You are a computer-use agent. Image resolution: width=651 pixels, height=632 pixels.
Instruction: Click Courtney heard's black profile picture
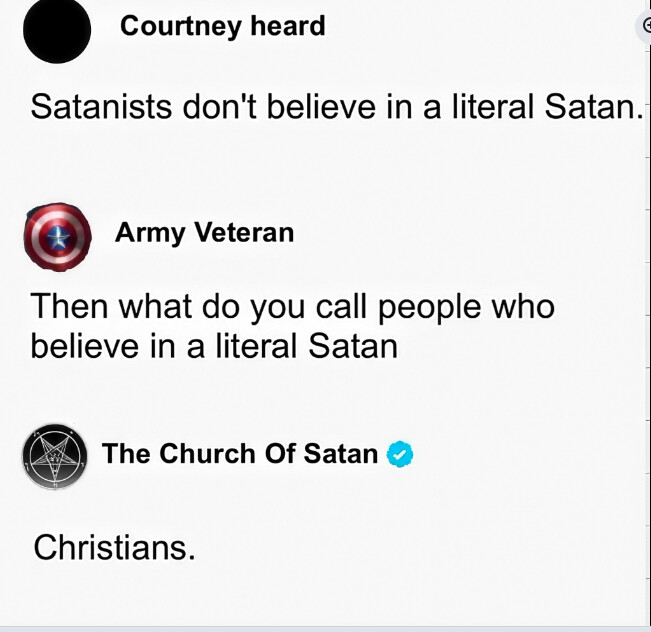(57, 29)
